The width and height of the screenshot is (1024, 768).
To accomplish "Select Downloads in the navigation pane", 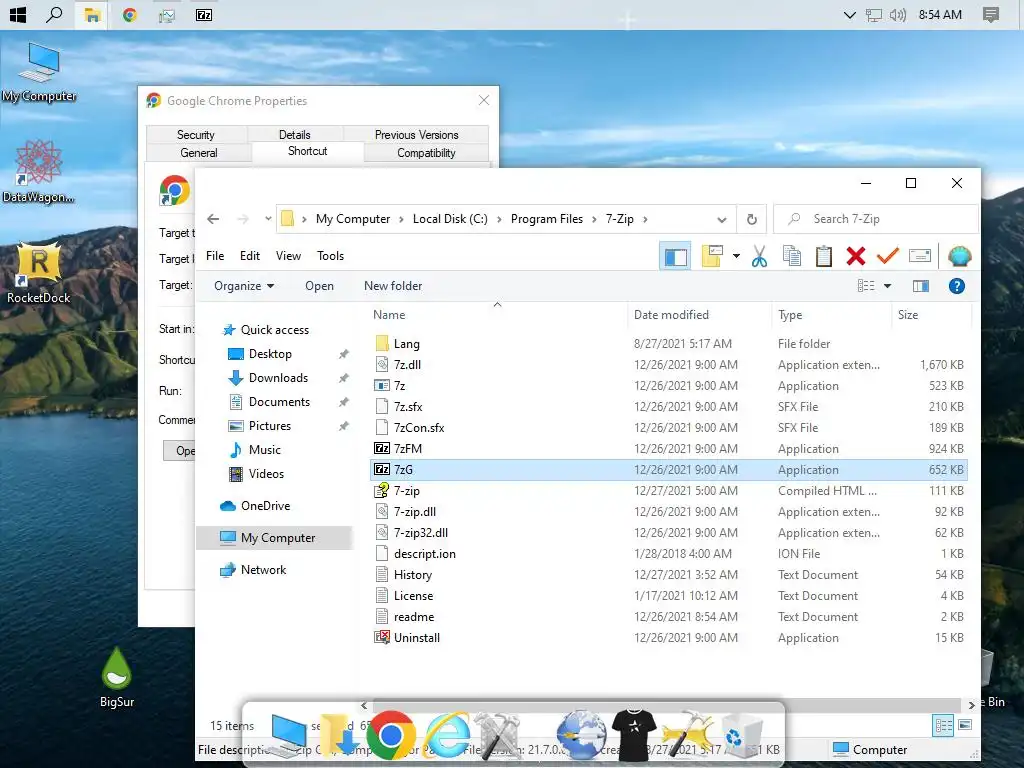I will click(278, 378).
